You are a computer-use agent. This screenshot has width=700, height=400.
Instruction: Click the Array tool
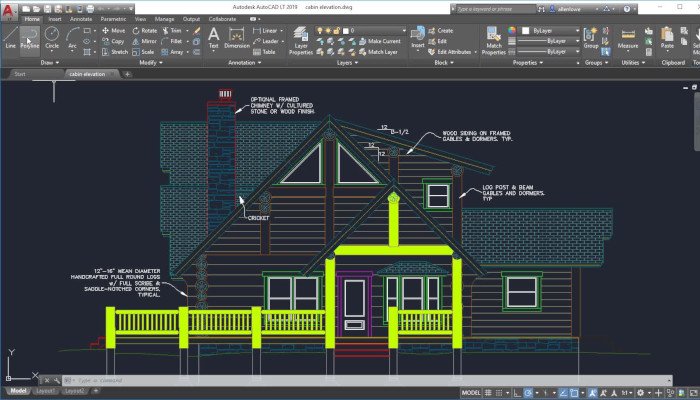click(x=172, y=52)
